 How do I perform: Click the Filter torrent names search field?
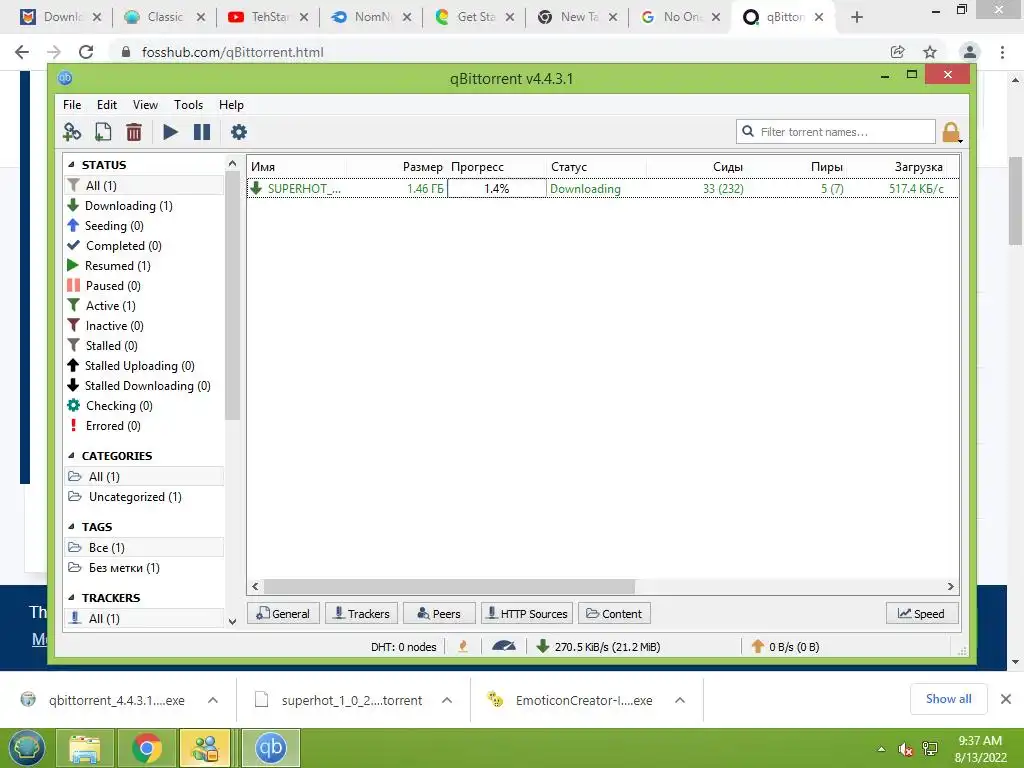pyautogui.click(x=836, y=132)
